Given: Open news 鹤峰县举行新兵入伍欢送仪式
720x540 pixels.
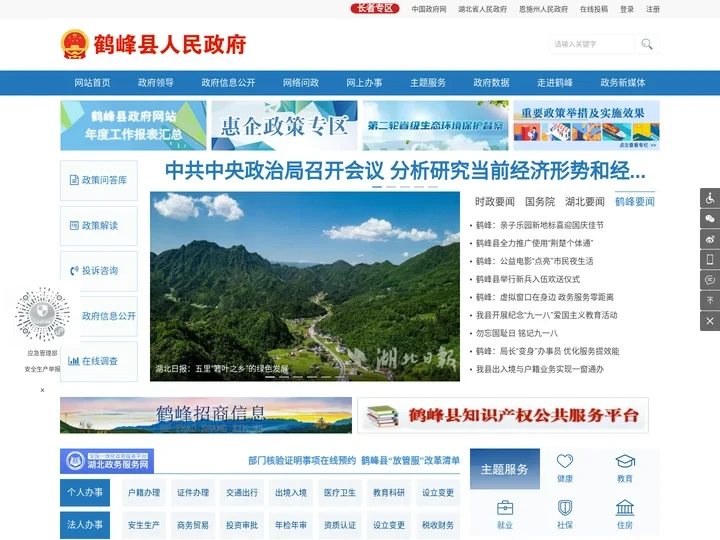Looking at the screenshot, I should pyautogui.click(x=528, y=279).
